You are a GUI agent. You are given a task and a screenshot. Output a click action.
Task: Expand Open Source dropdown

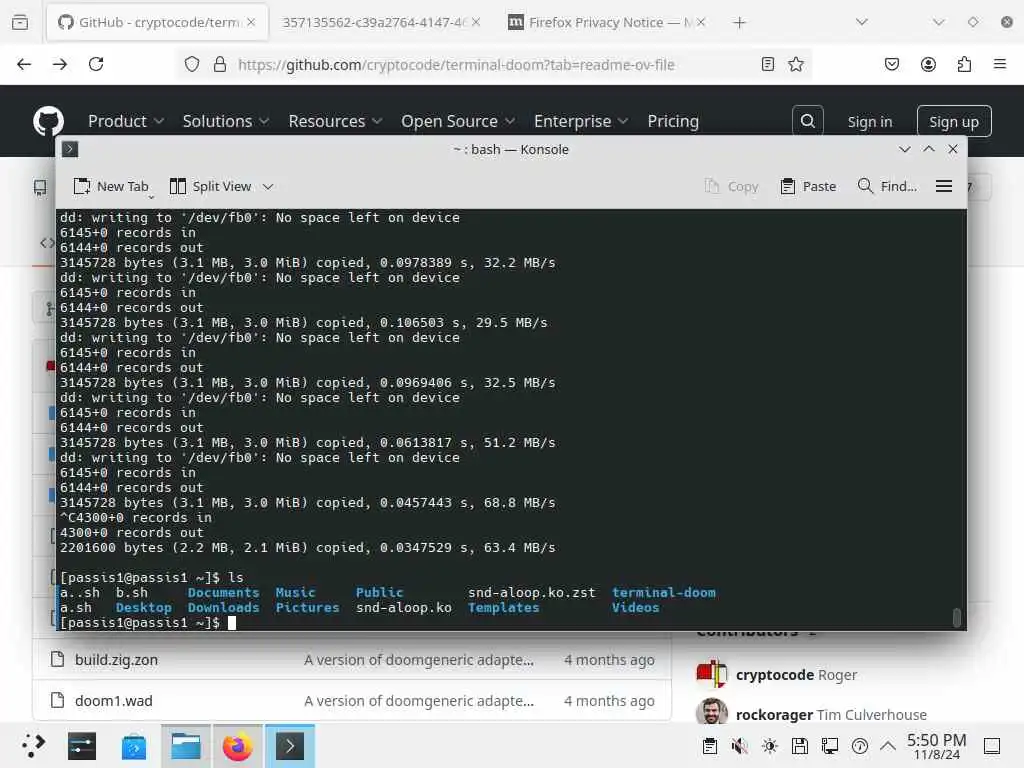pos(458,121)
